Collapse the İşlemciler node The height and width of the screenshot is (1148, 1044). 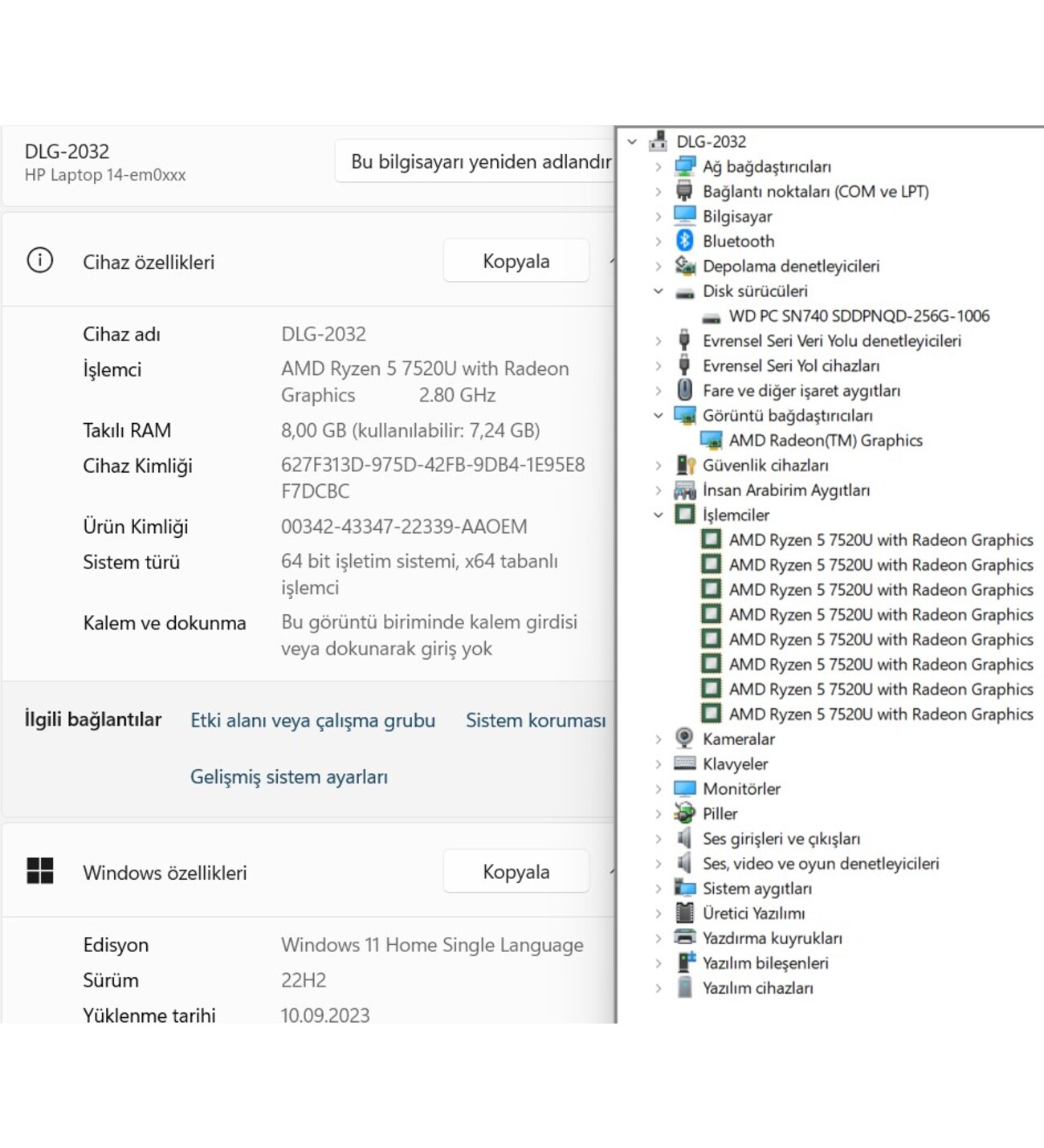point(659,515)
